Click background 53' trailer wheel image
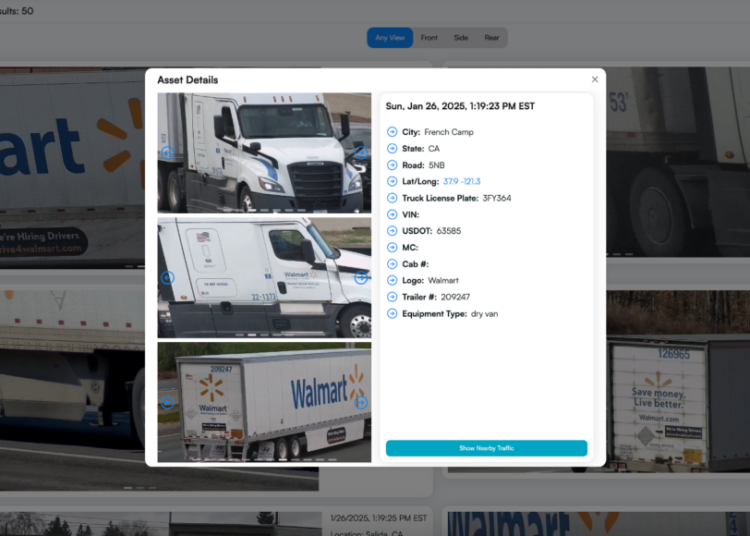The width and height of the screenshot is (750, 536). [678, 163]
